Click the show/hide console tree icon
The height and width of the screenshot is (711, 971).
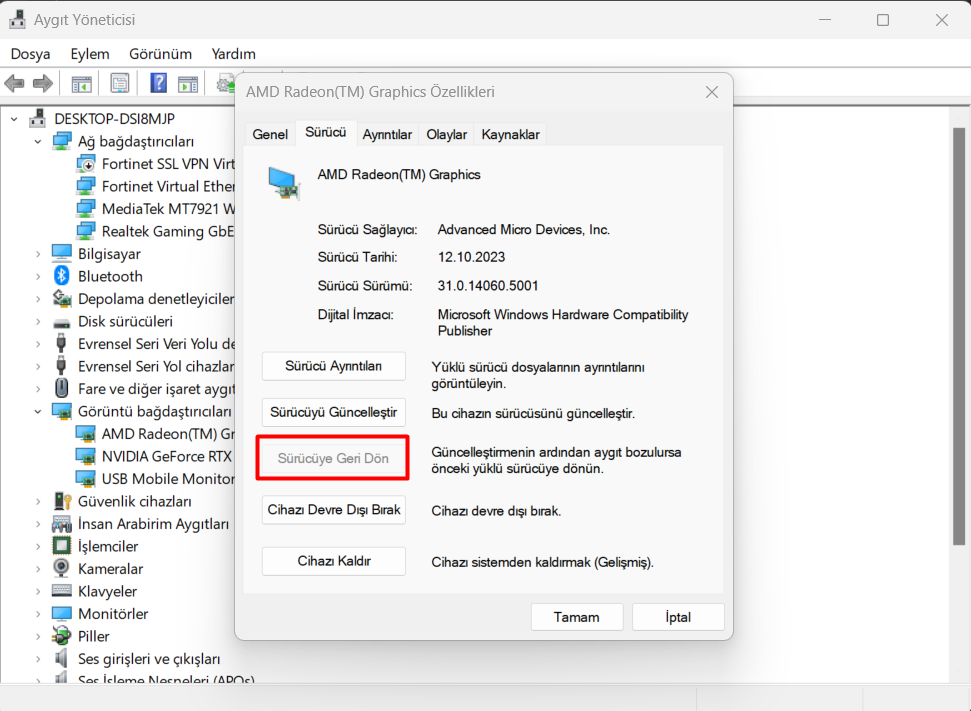pos(82,84)
